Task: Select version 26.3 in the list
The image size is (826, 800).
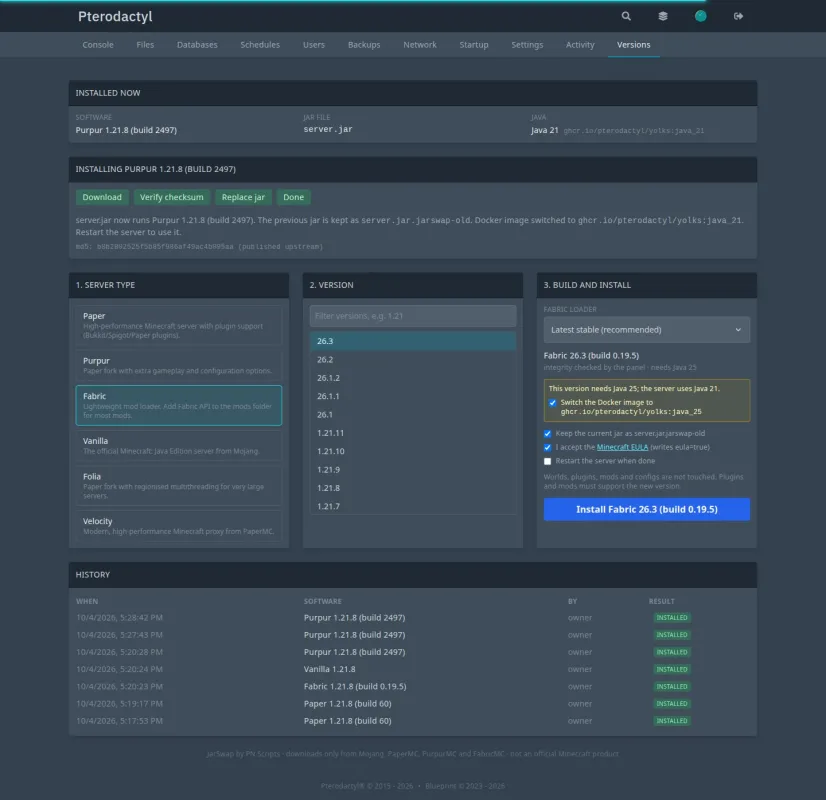Action: pyautogui.click(x=413, y=341)
